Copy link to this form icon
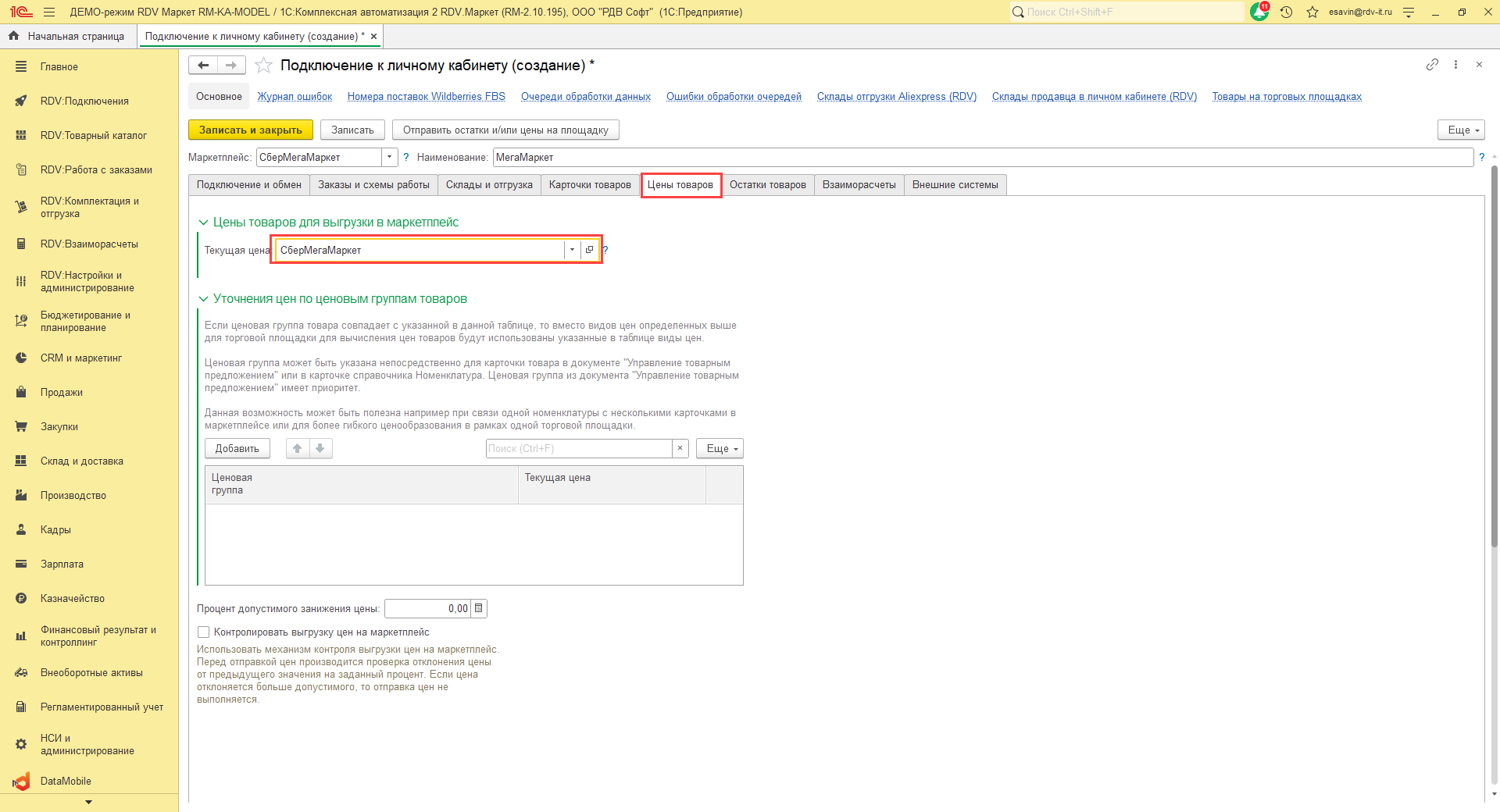The image size is (1500, 812). click(x=1432, y=65)
